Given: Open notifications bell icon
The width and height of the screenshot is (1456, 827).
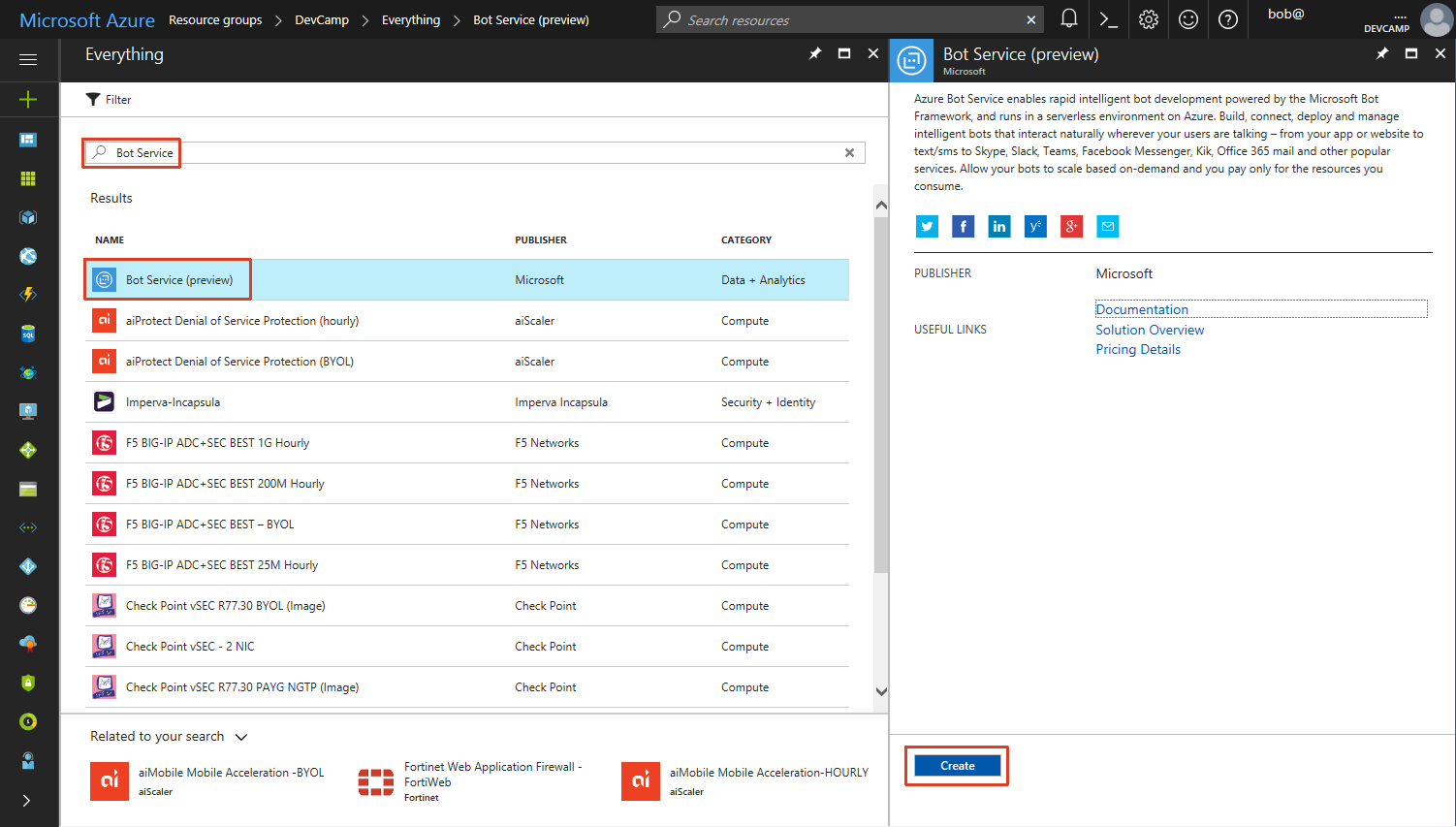Looking at the screenshot, I should pos(1069,19).
